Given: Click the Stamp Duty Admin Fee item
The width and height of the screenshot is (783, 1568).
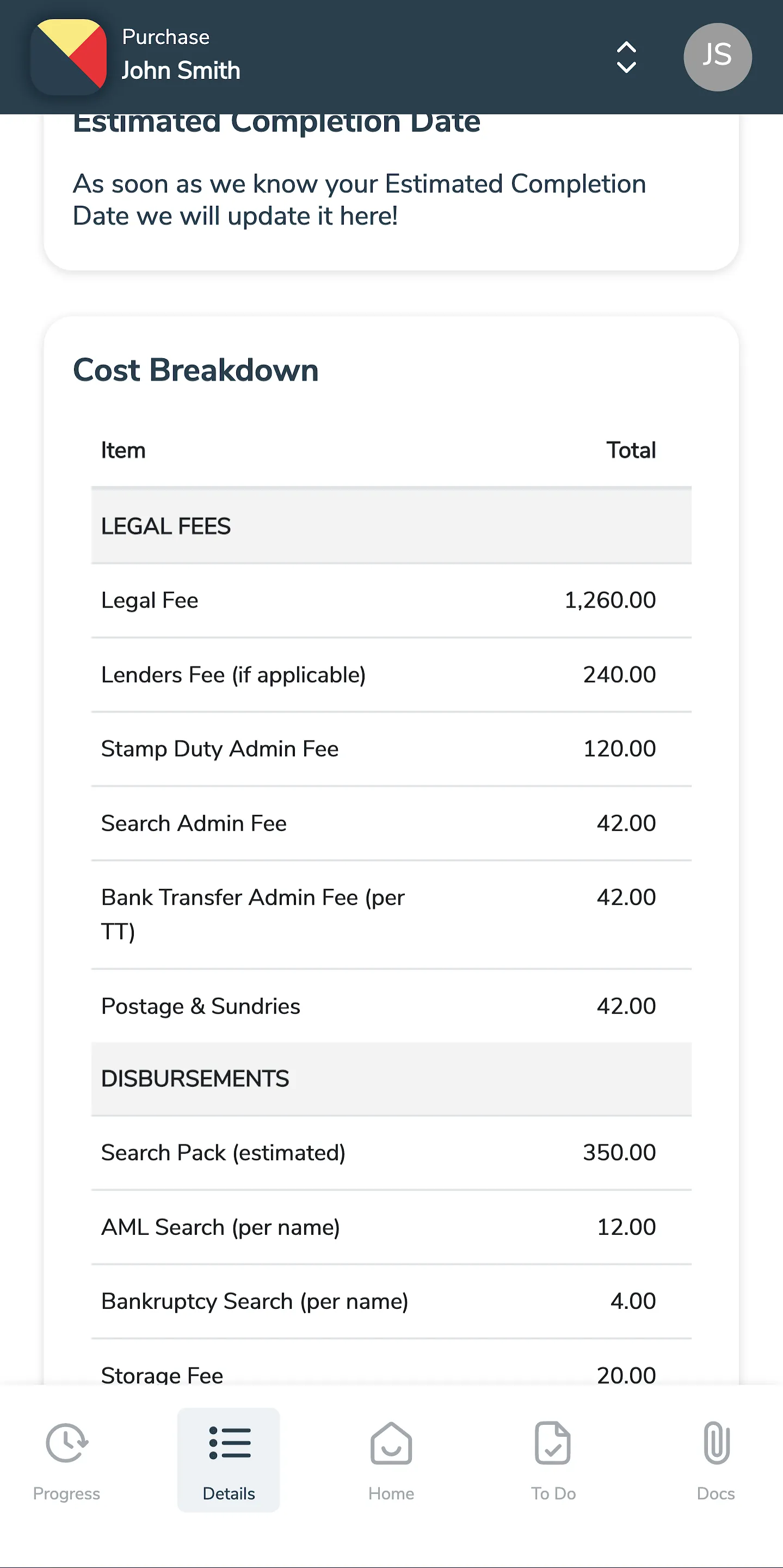Looking at the screenshot, I should pyautogui.click(x=220, y=749).
